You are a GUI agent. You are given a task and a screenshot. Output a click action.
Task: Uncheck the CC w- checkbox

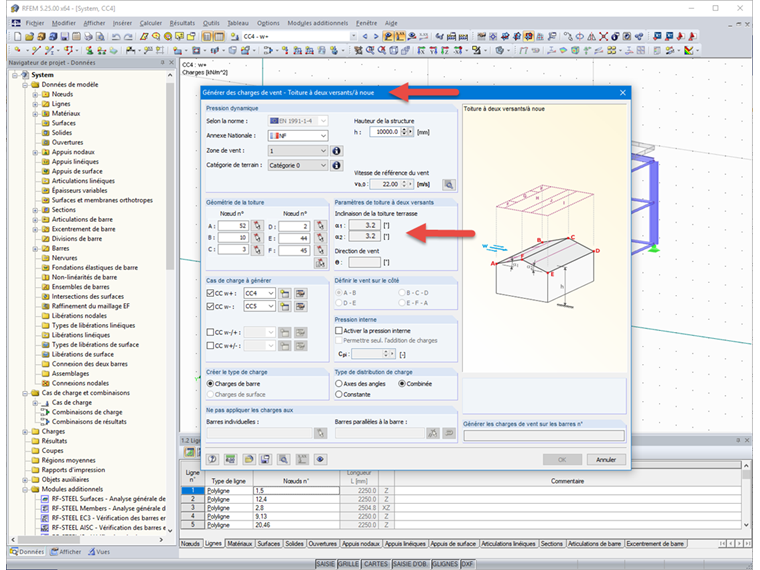click(x=210, y=306)
